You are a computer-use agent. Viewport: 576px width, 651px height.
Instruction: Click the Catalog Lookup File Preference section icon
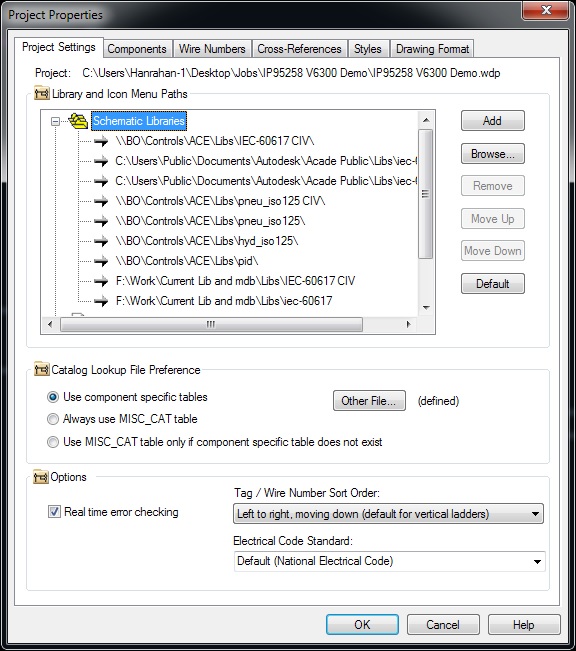tap(41, 369)
